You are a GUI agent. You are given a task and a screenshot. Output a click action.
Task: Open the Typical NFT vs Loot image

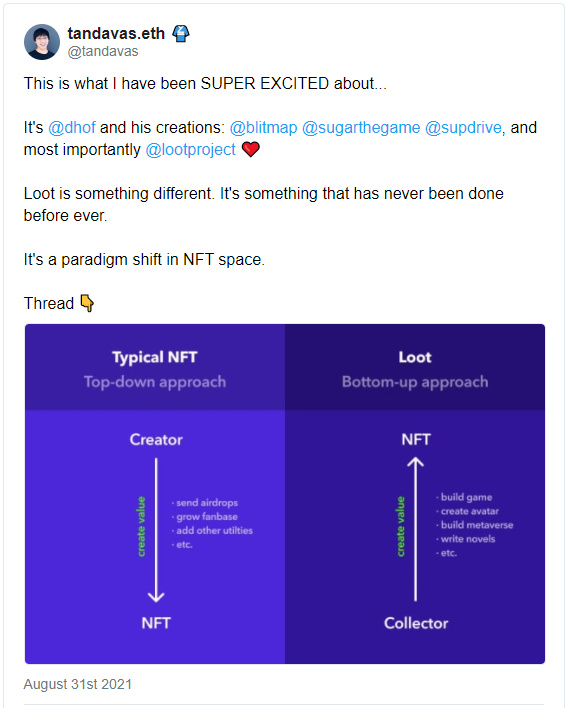pos(285,494)
